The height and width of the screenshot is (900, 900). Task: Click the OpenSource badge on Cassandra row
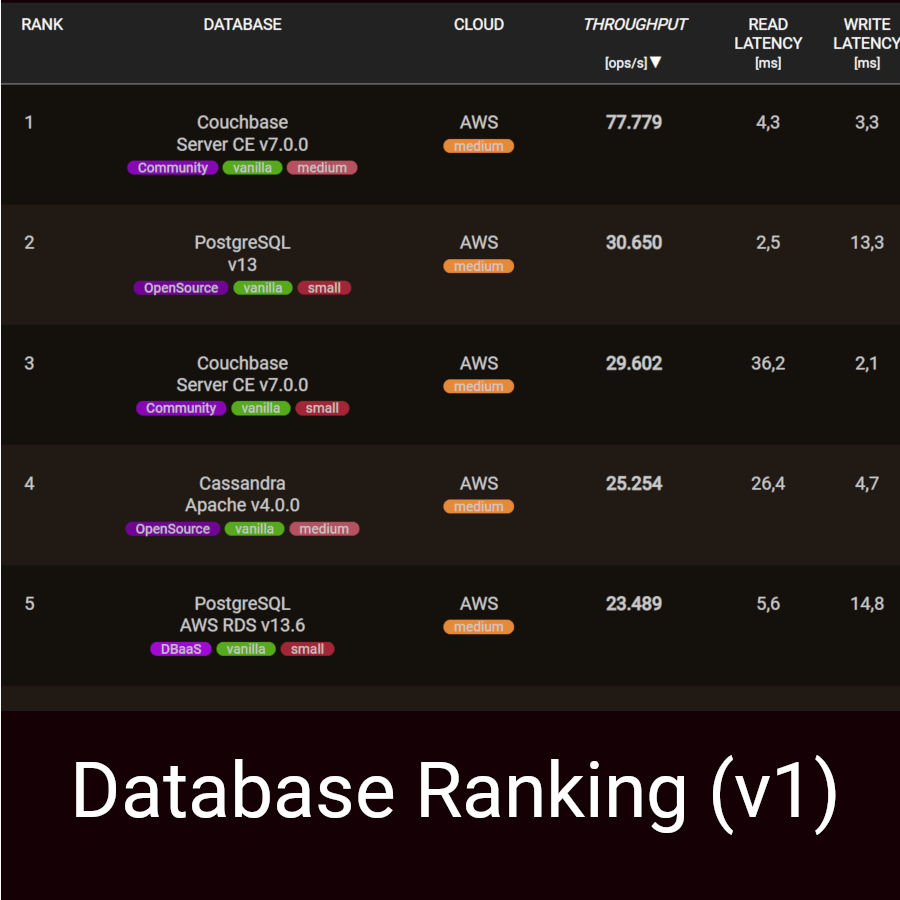coord(172,529)
